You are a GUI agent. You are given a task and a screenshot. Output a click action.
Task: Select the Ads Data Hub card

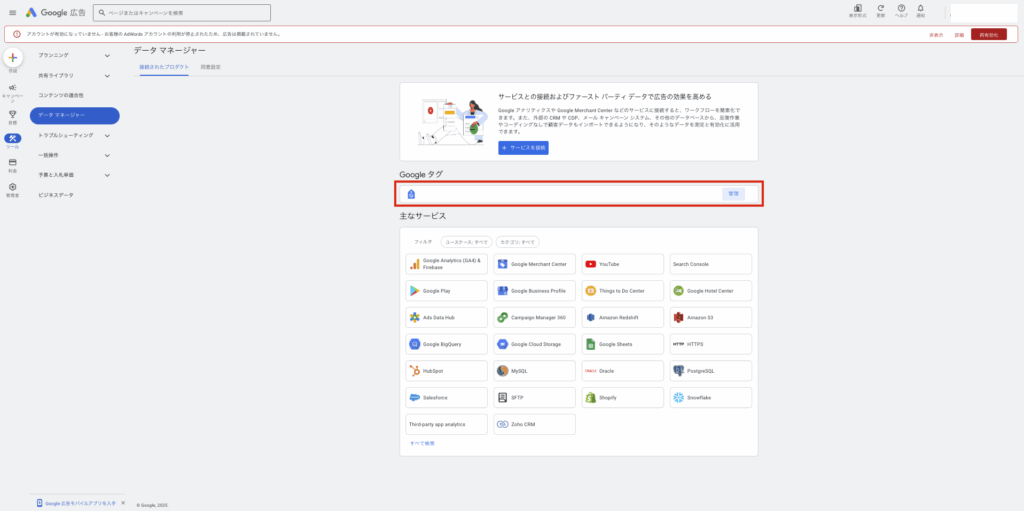click(x=446, y=318)
